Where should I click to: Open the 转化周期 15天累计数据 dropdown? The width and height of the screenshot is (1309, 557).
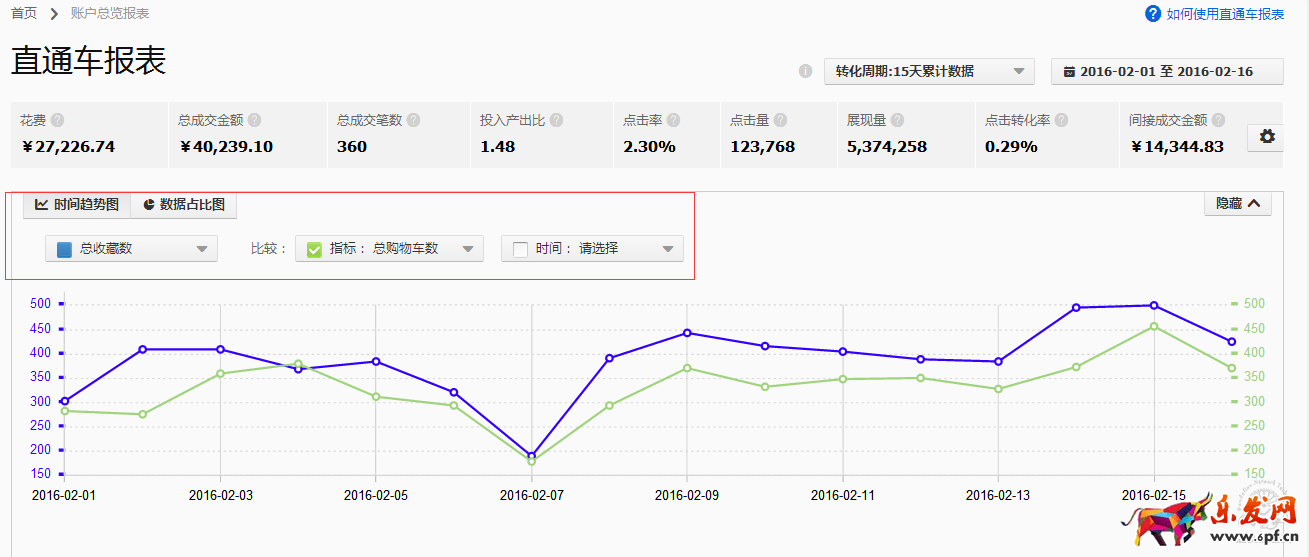point(929,71)
